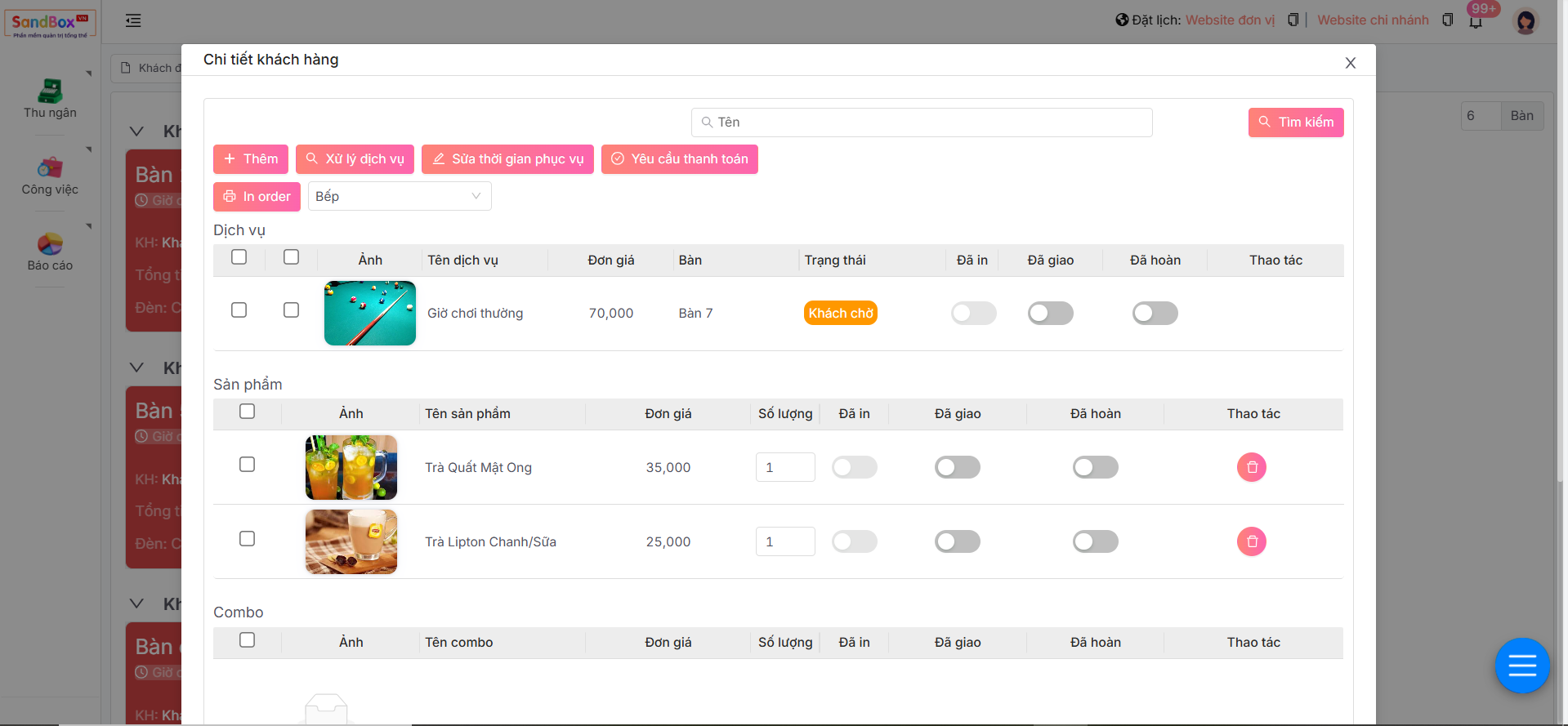The width and height of the screenshot is (1568, 726).
Task: Check the Trà Quất Mật Ong row checkbox
Action: (x=247, y=465)
